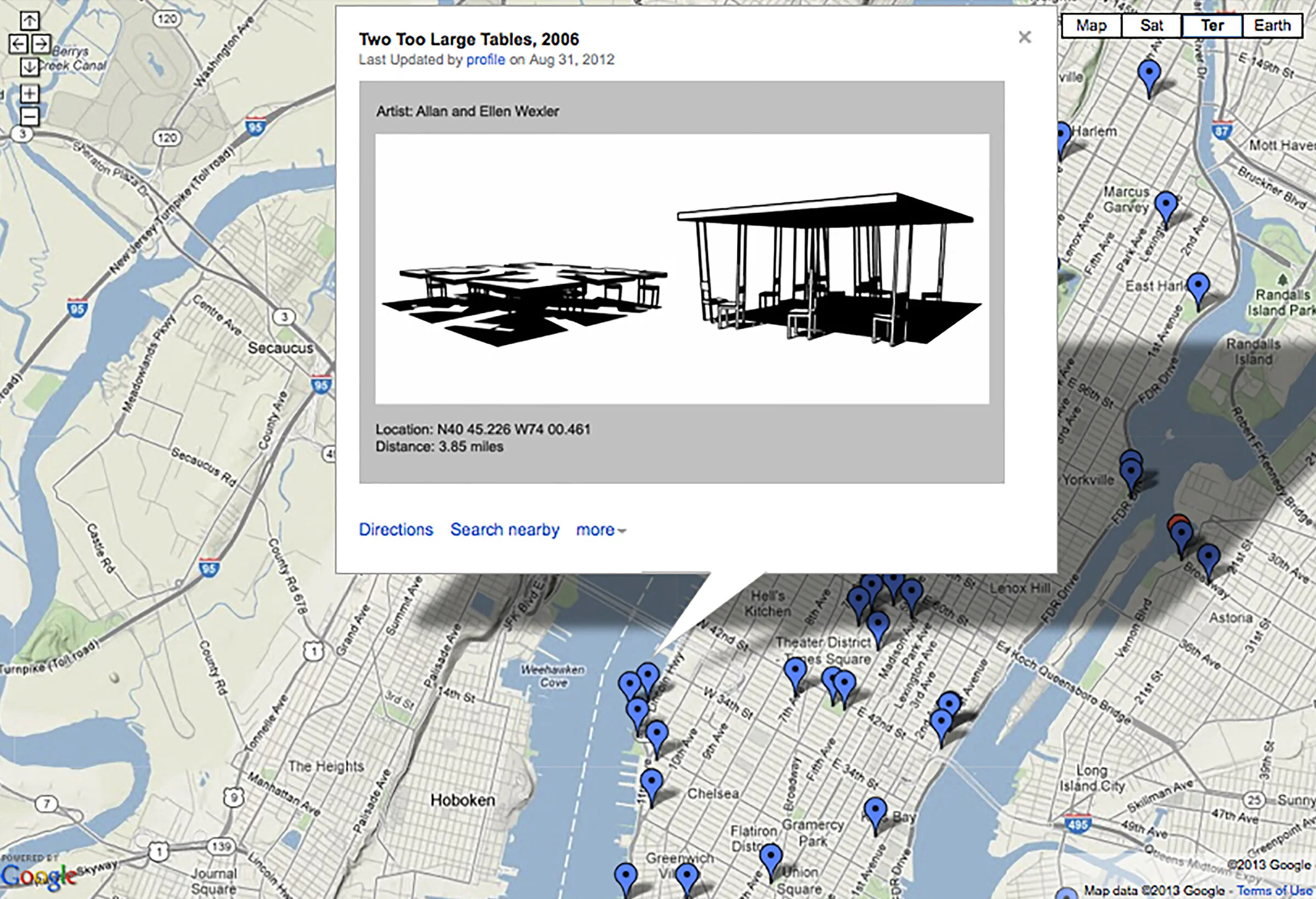
Task: Open the Directions link
Action: [x=396, y=530]
